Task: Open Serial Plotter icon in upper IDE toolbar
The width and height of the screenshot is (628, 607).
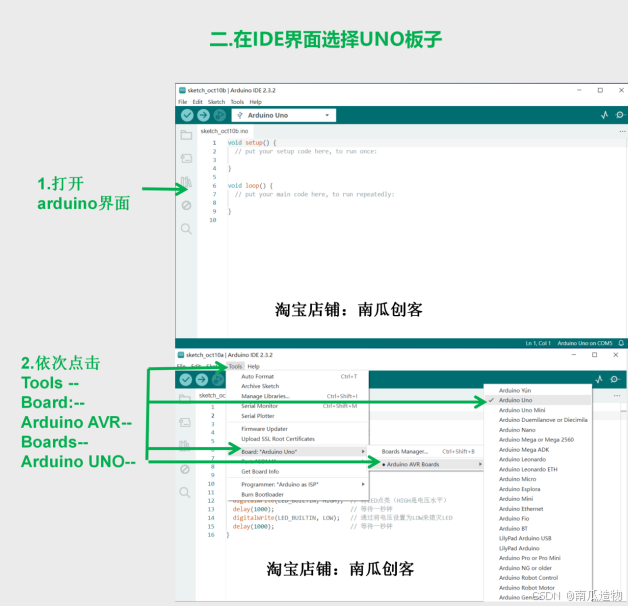Action: tap(604, 115)
